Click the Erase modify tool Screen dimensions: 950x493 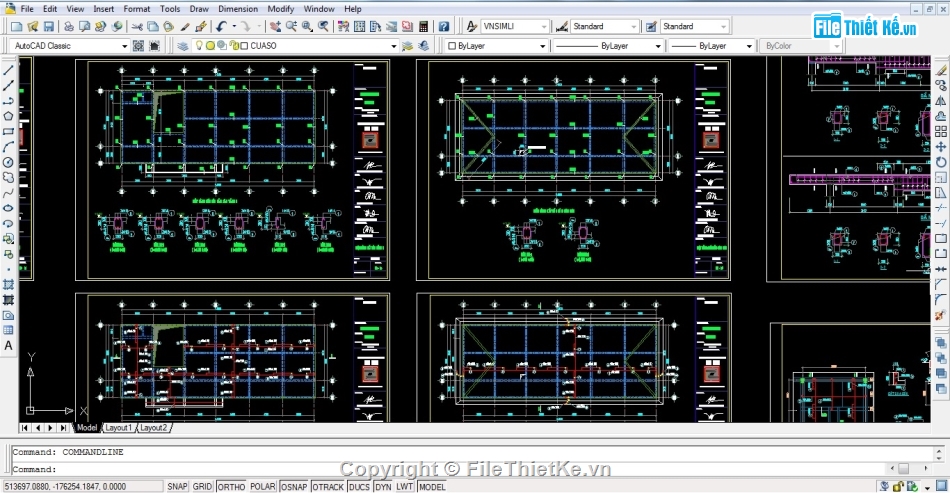coord(941,70)
